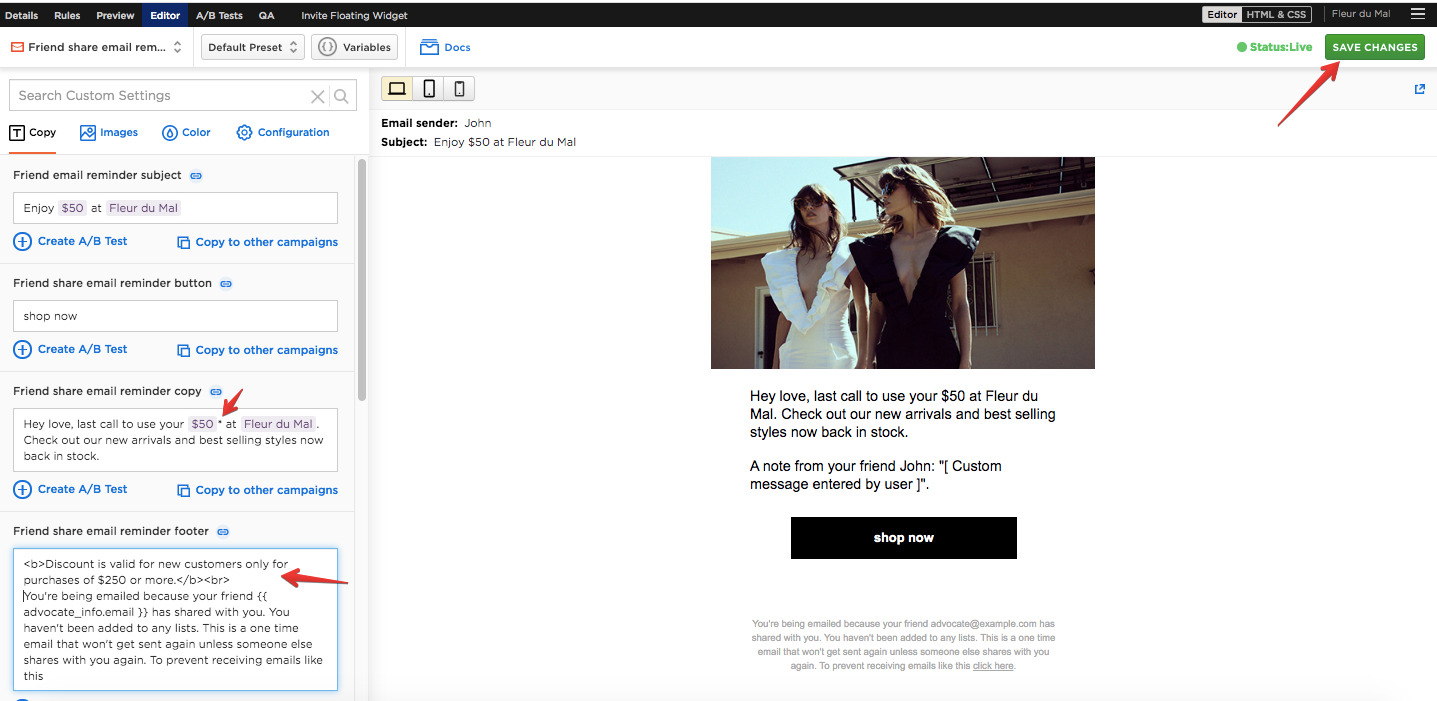
Task: Click link icon next to reminder subject label
Action: point(196,176)
